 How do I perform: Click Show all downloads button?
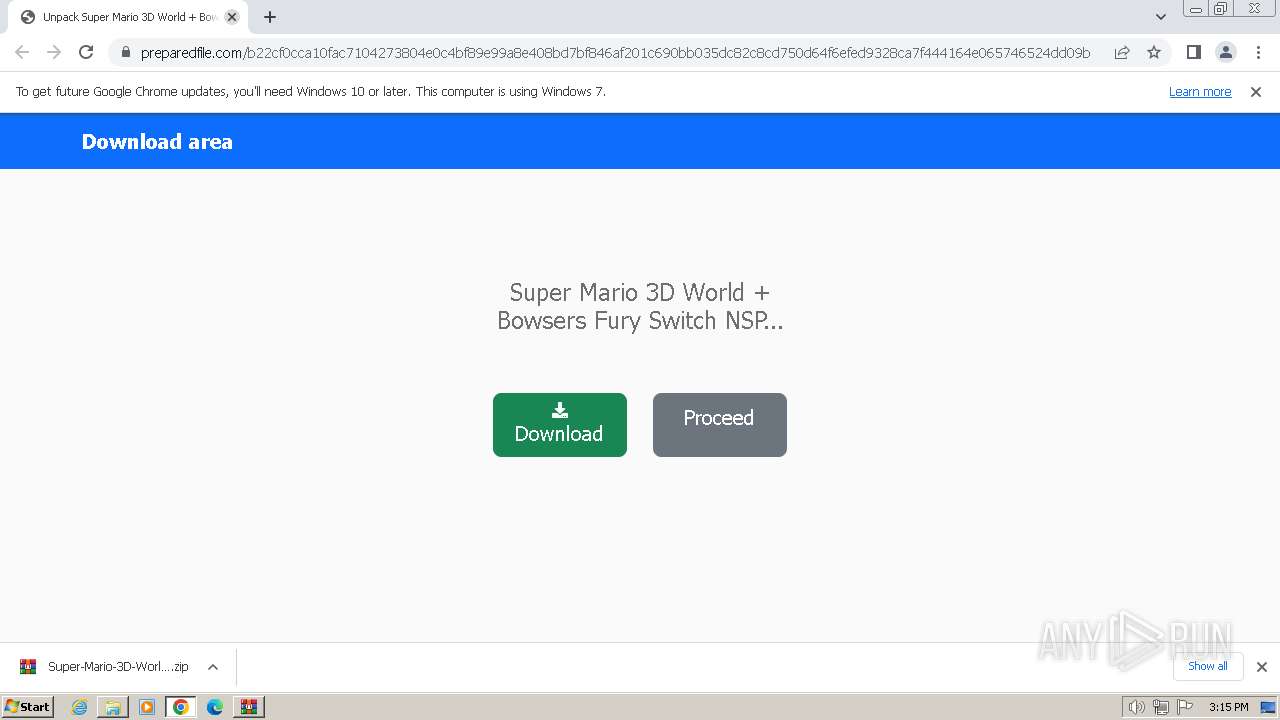[x=1208, y=666]
